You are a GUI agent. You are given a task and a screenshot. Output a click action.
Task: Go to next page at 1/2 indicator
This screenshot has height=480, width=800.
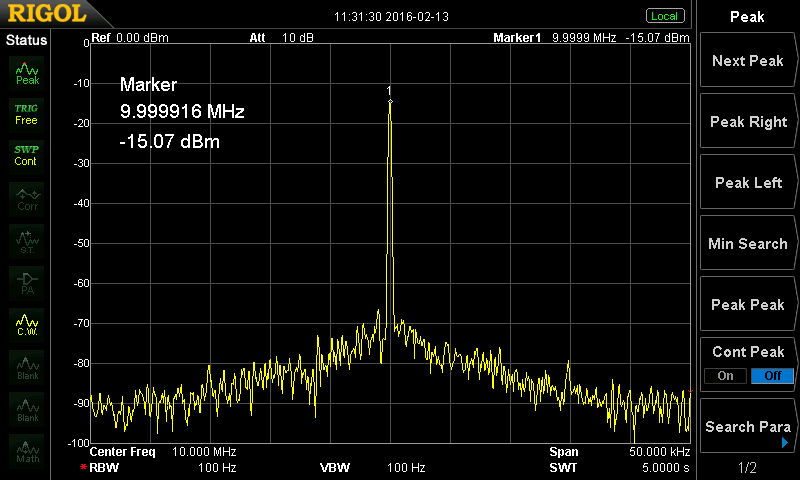coord(747,468)
